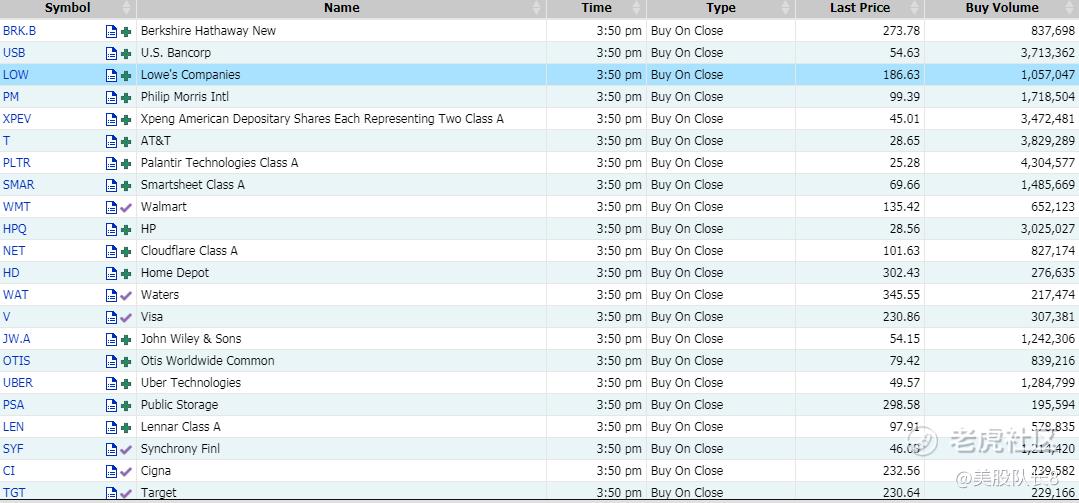Click the purple checkmark in the WAT row

126,295
